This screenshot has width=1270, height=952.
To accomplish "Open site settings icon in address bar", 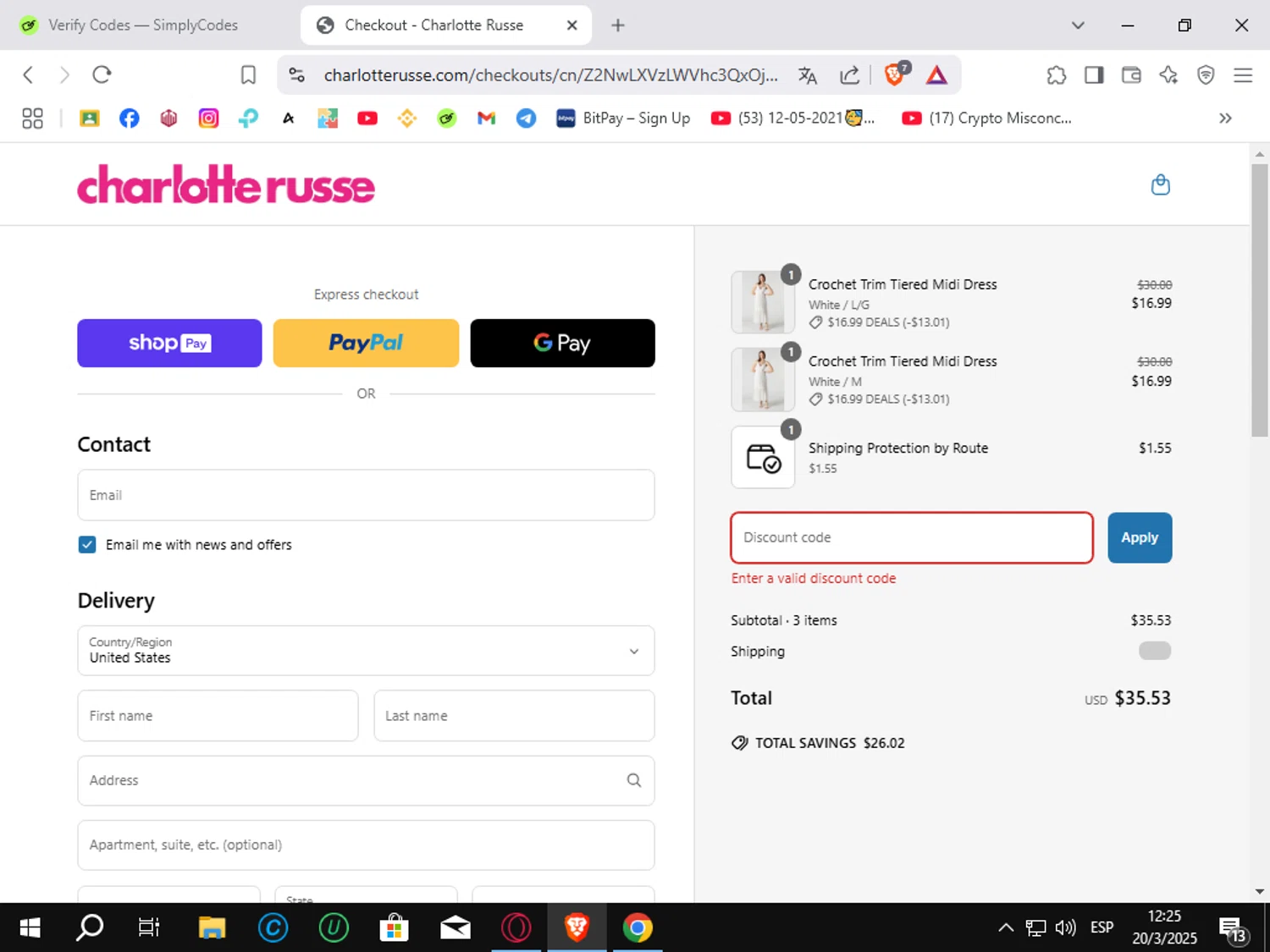I will 296,74.
